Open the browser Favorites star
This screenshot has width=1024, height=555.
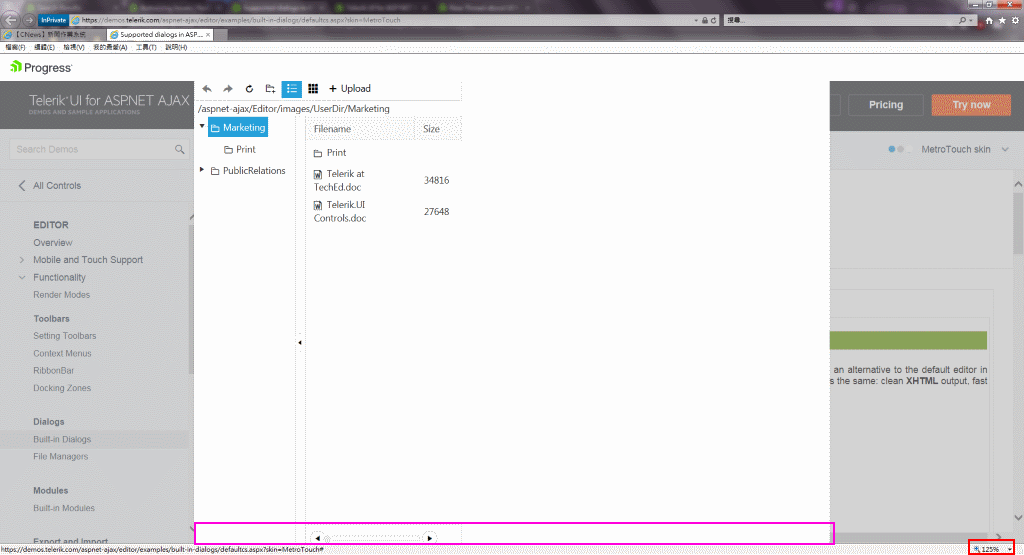tap(1002, 20)
